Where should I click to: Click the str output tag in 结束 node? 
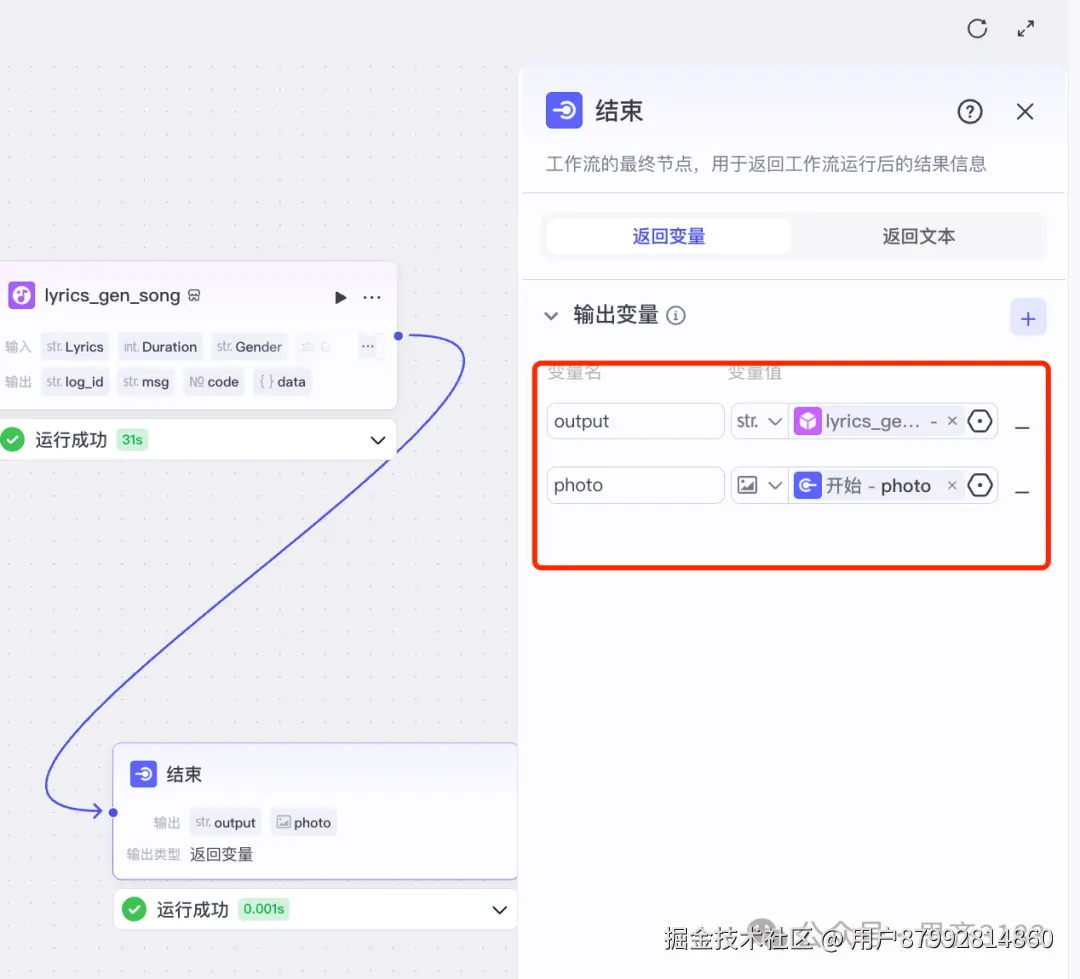[x=225, y=823]
